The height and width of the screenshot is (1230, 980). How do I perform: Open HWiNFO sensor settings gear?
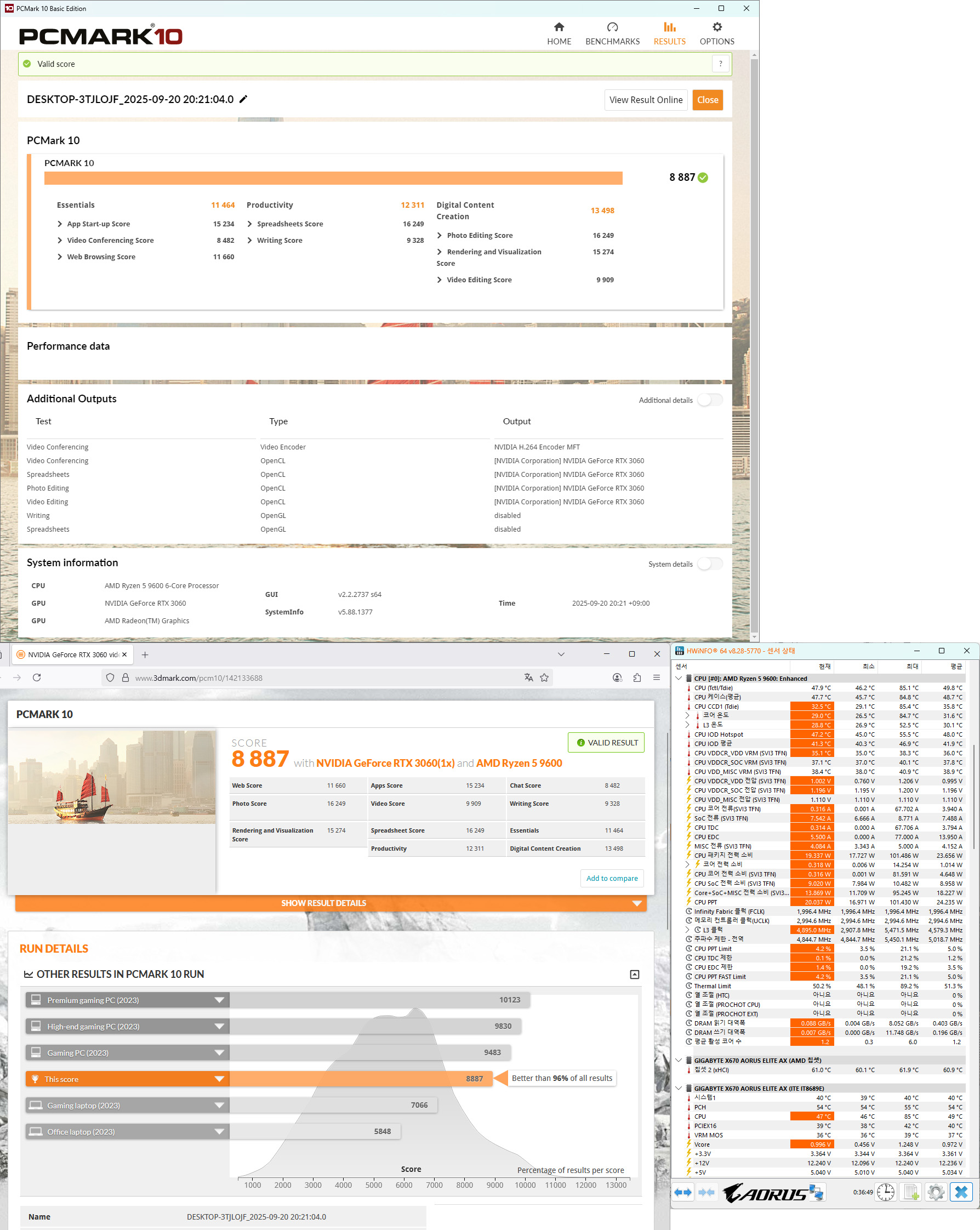(936, 1192)
